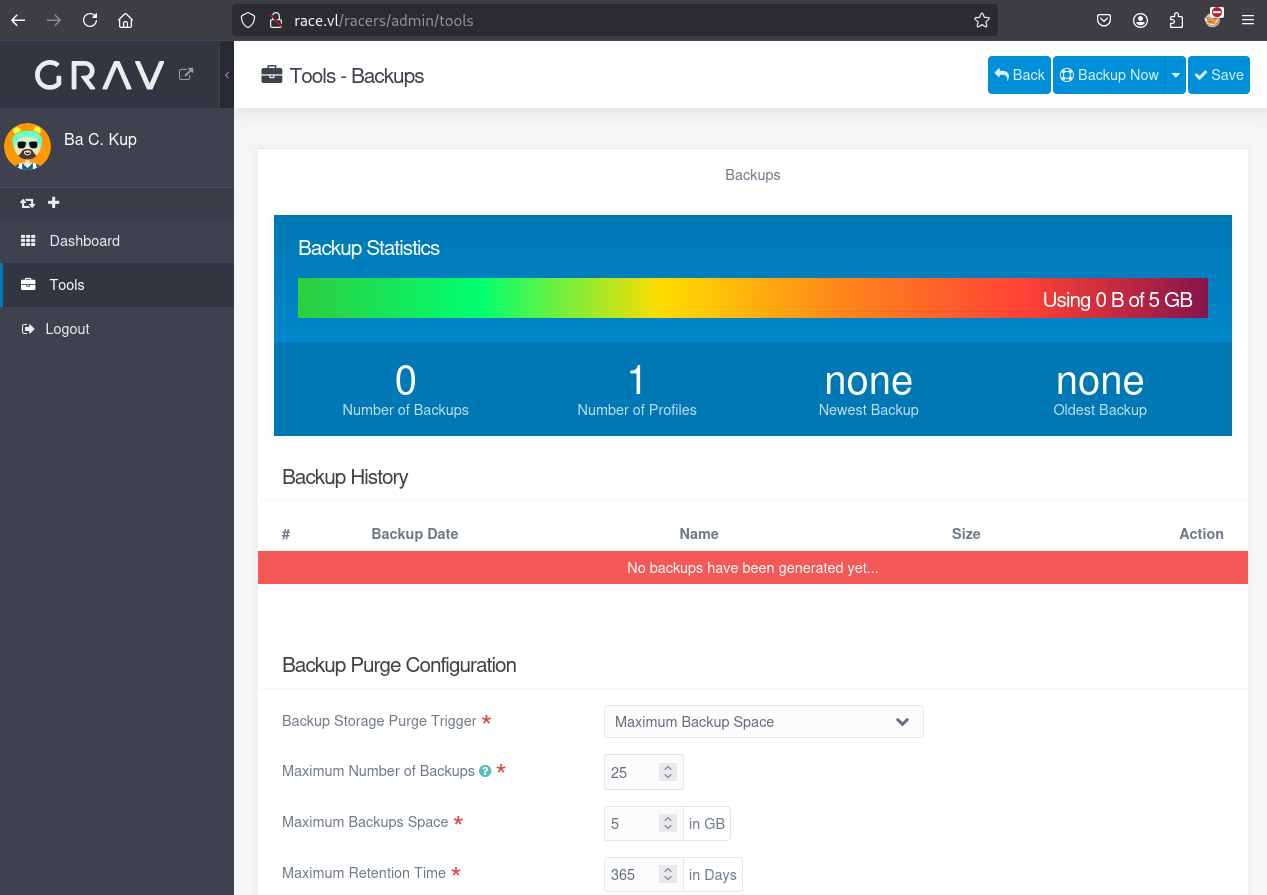The image size is (1267, 895).
Task: Go back using the browser back arrow
Action: [x=18, y=20]
